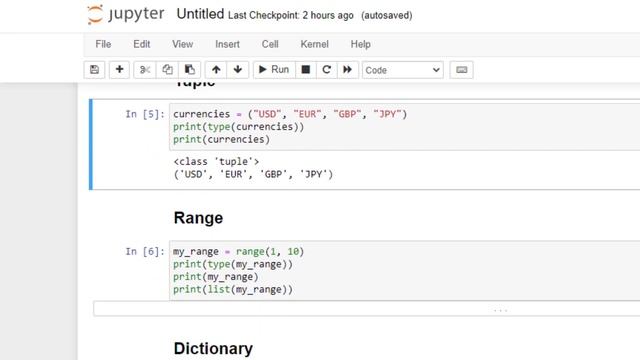
Task: Open the Edit menu
Action: [142, 44]
